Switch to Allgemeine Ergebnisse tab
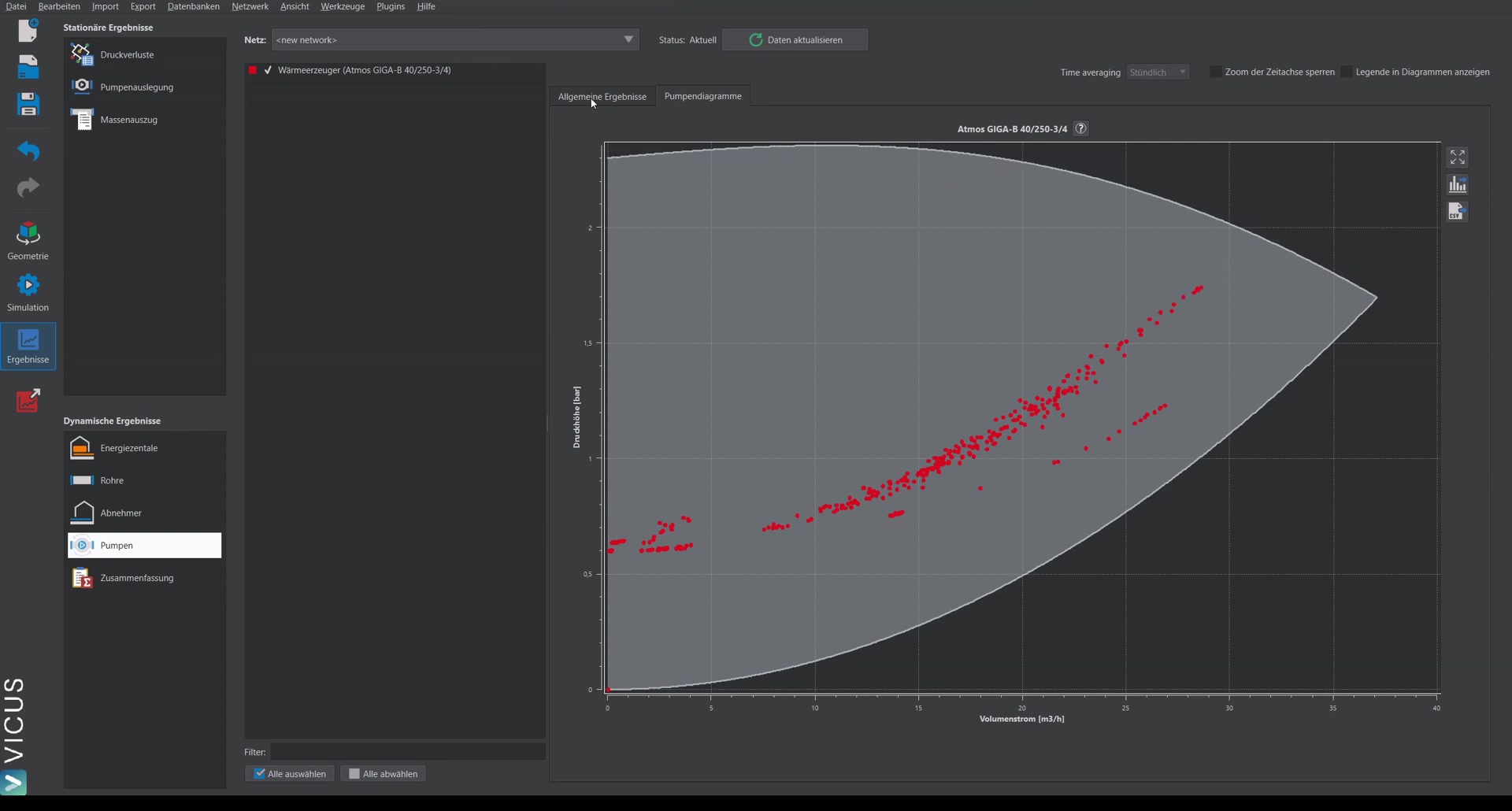Screen dimensions: 1512x811 click(602, 96)
